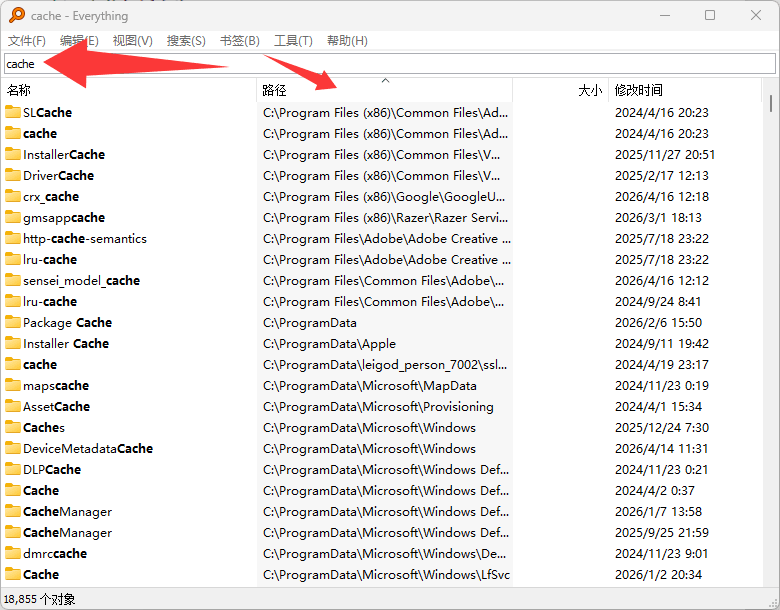Viewport: 780px width, 610px height.
Task: Click the vertical scrollbar of results list
Action: (x=771, y=340)
